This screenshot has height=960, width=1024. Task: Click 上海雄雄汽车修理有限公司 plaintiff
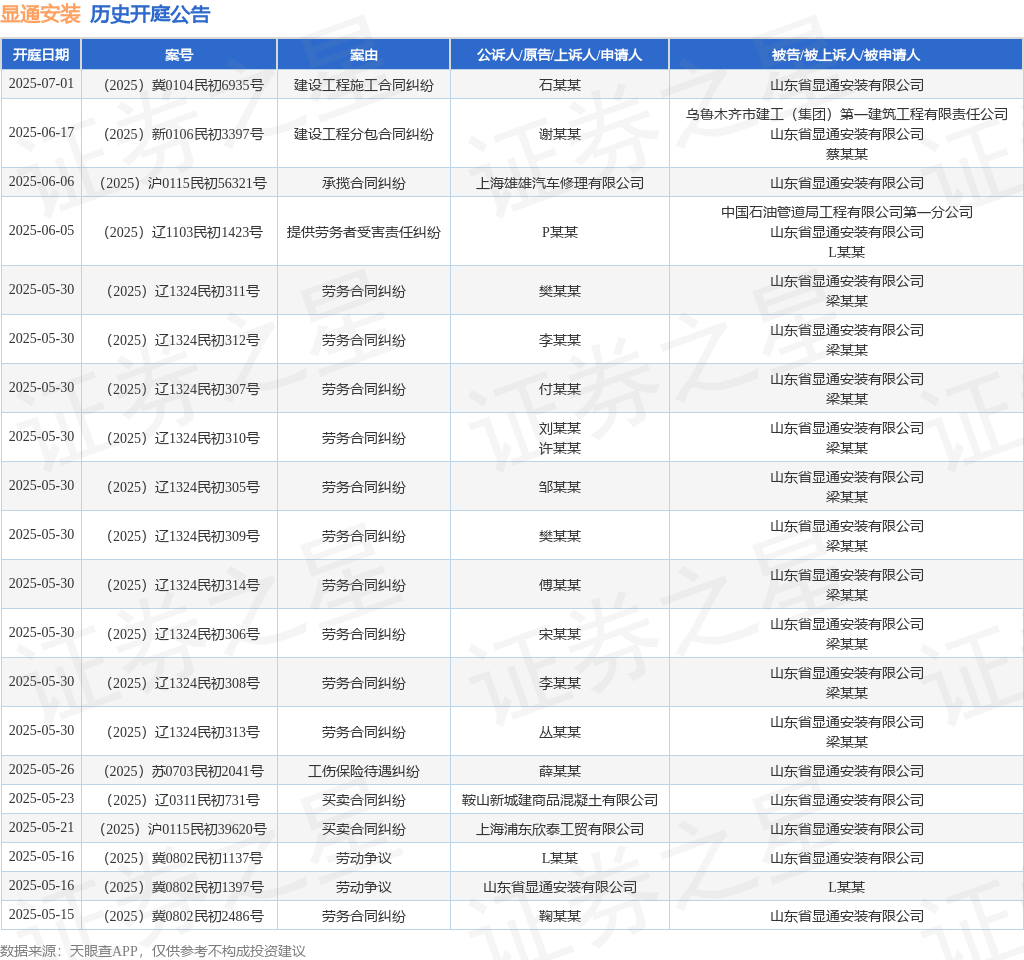[560, 183]
